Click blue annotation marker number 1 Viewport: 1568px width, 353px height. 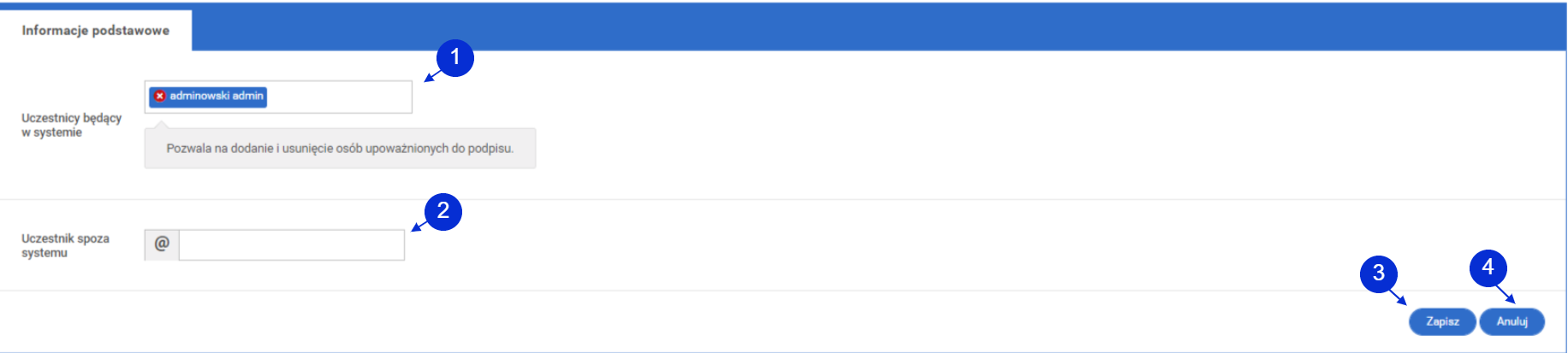[x=455, y=57]
